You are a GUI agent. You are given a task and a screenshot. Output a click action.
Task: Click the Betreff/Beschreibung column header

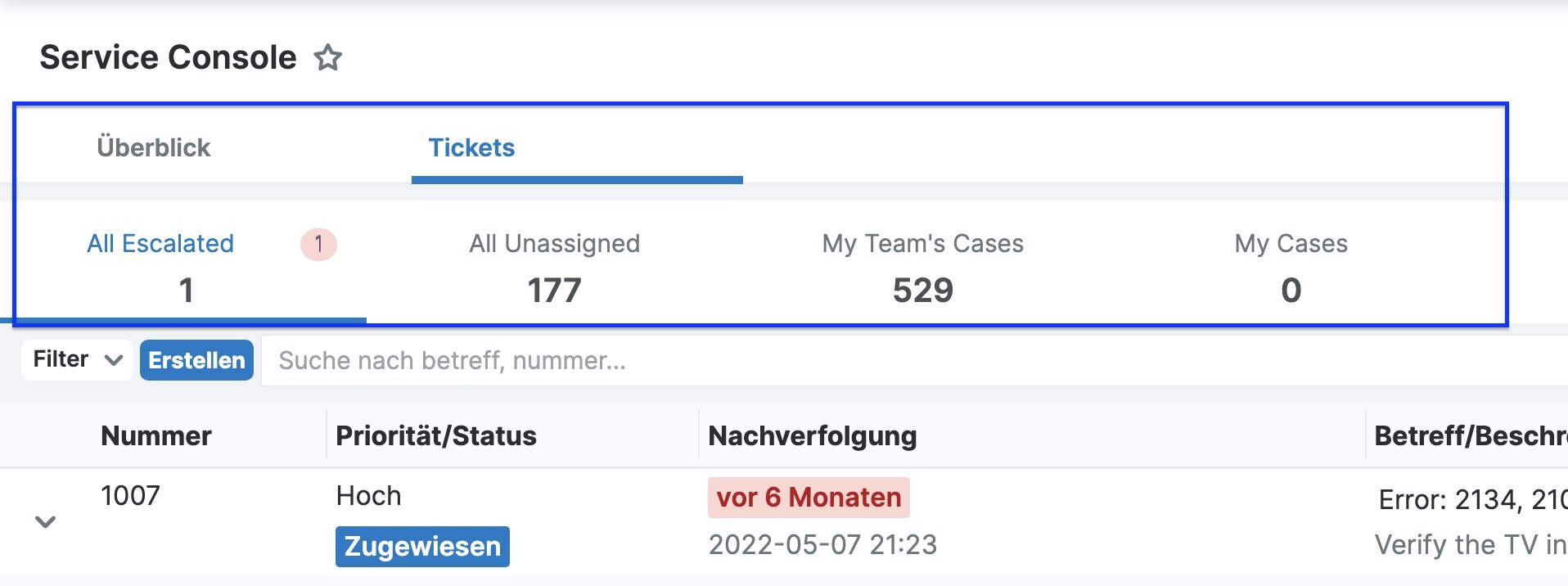(1470, 435)
